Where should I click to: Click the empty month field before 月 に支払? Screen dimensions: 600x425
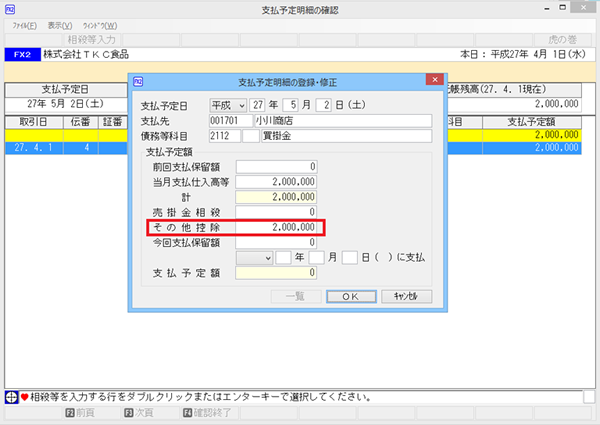pyautogui.click(x=317, y=258)
